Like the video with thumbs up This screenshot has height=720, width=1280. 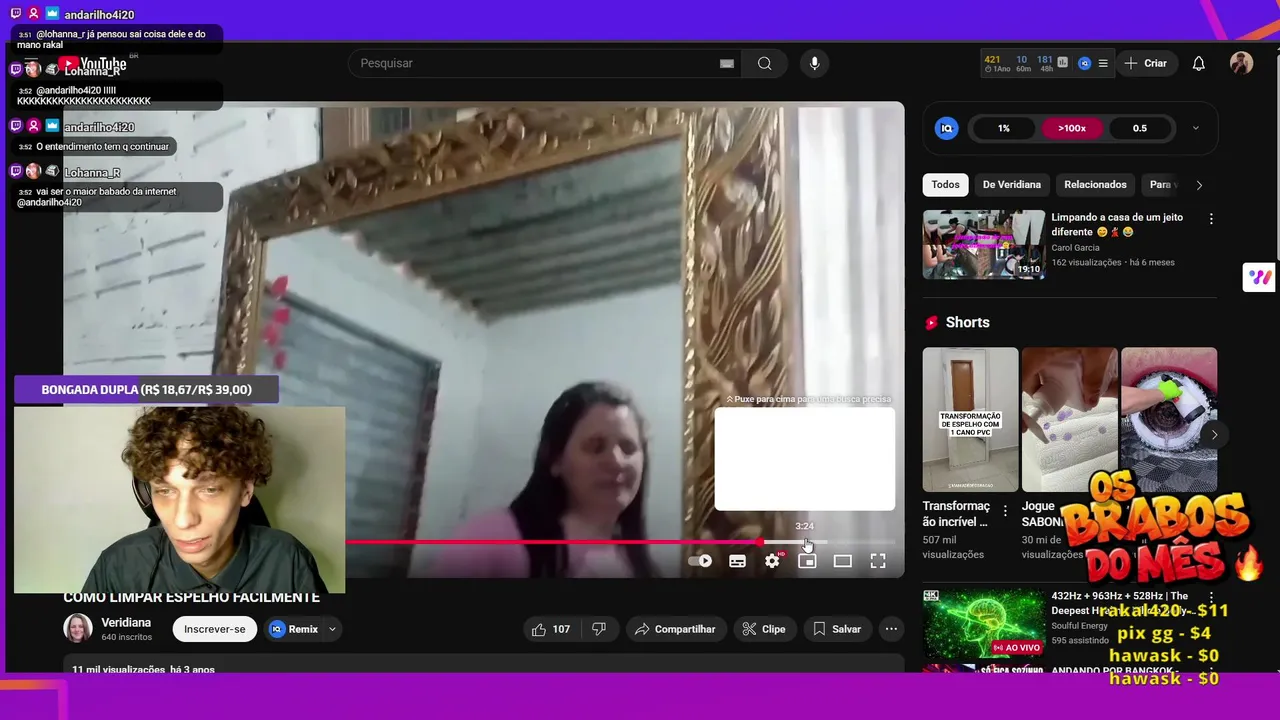coord(551,629)
